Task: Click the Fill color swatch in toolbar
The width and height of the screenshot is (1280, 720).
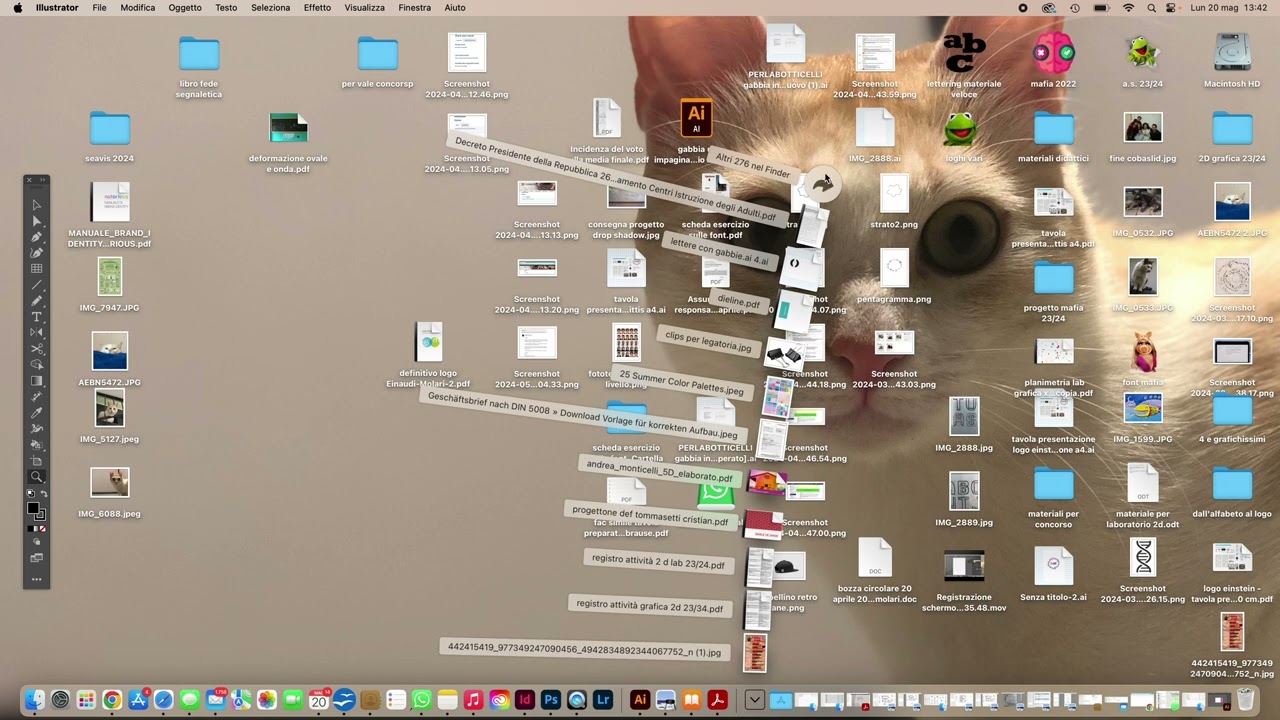Action: point(33,508)
